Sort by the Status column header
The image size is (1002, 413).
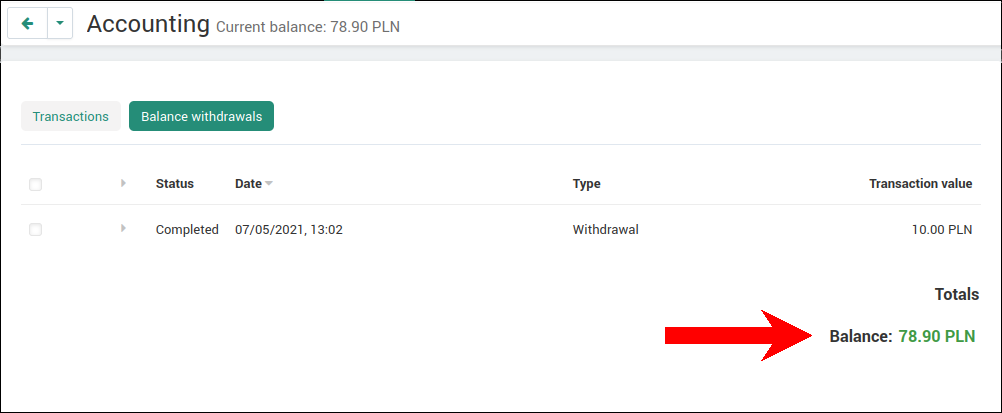click(x=174, y=183)
